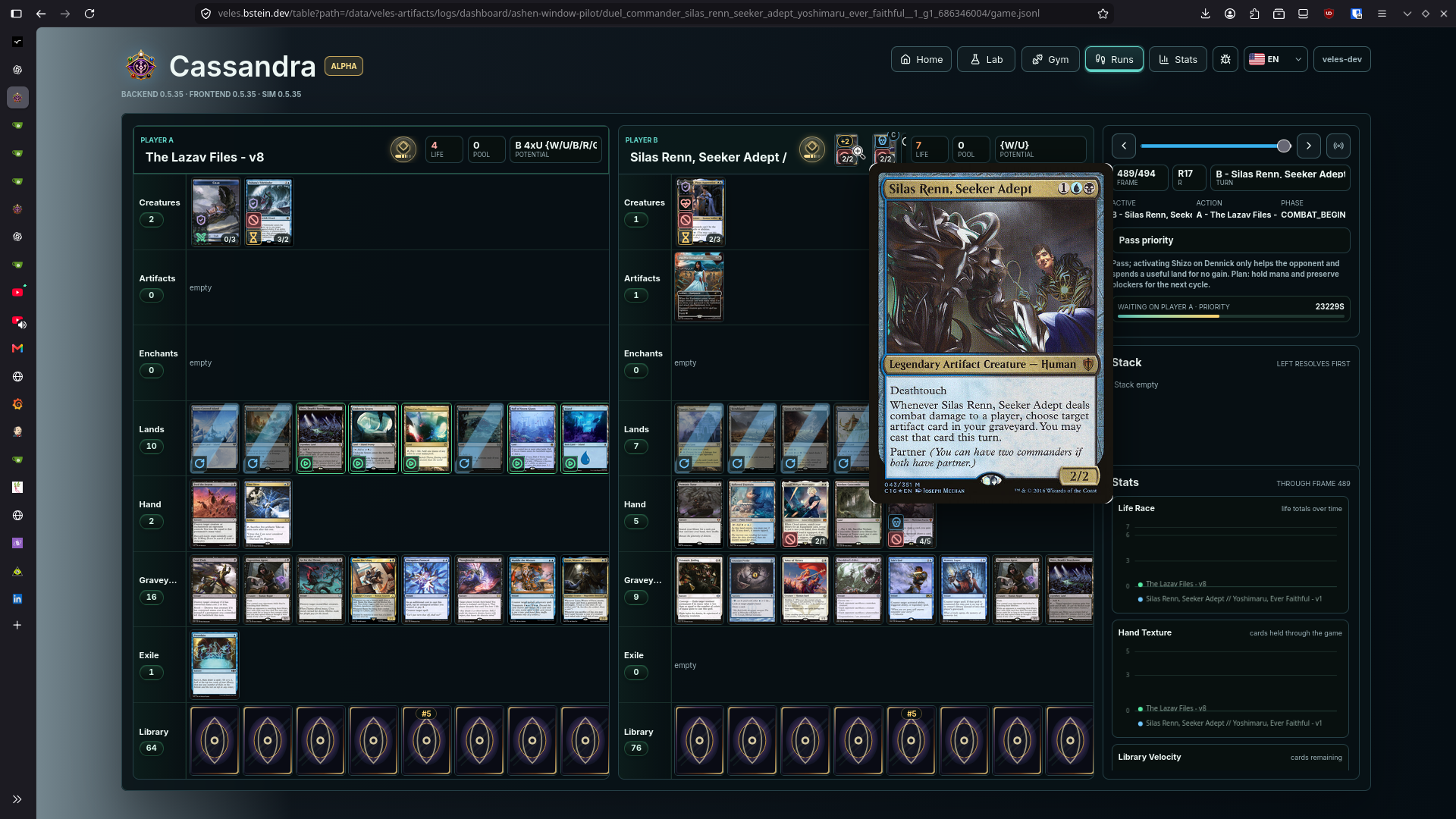The height and width of the screenshot is (819, 1456).
Task: Switch to the LinkedIn sidebar tab
Action: (17, 598)
